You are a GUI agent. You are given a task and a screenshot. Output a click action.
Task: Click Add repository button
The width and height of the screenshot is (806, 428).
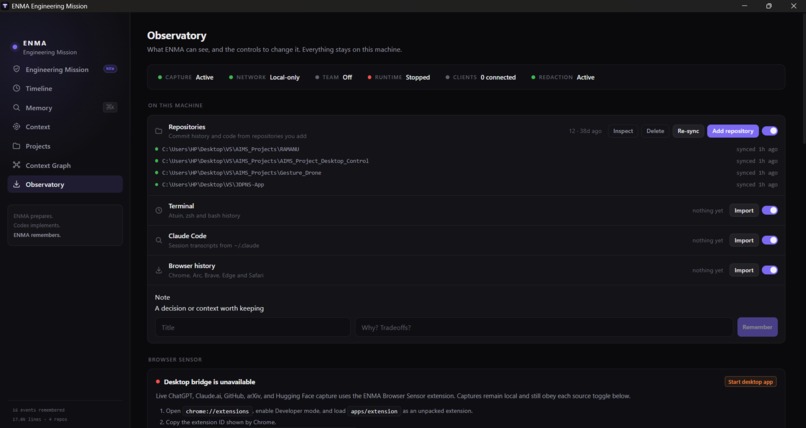tap(732, 131)
